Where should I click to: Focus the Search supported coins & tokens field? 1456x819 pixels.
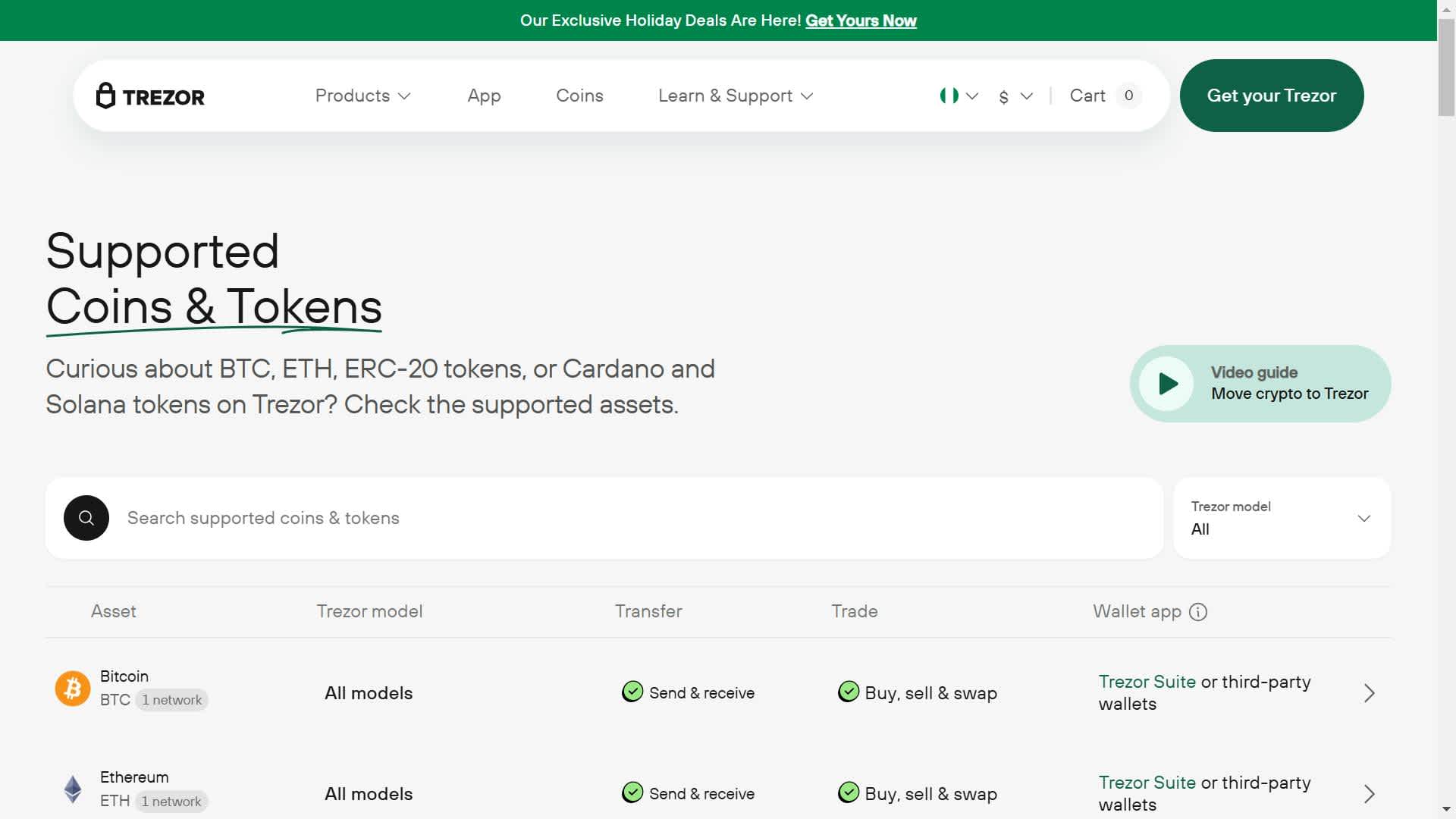click(x=604, y=518)
